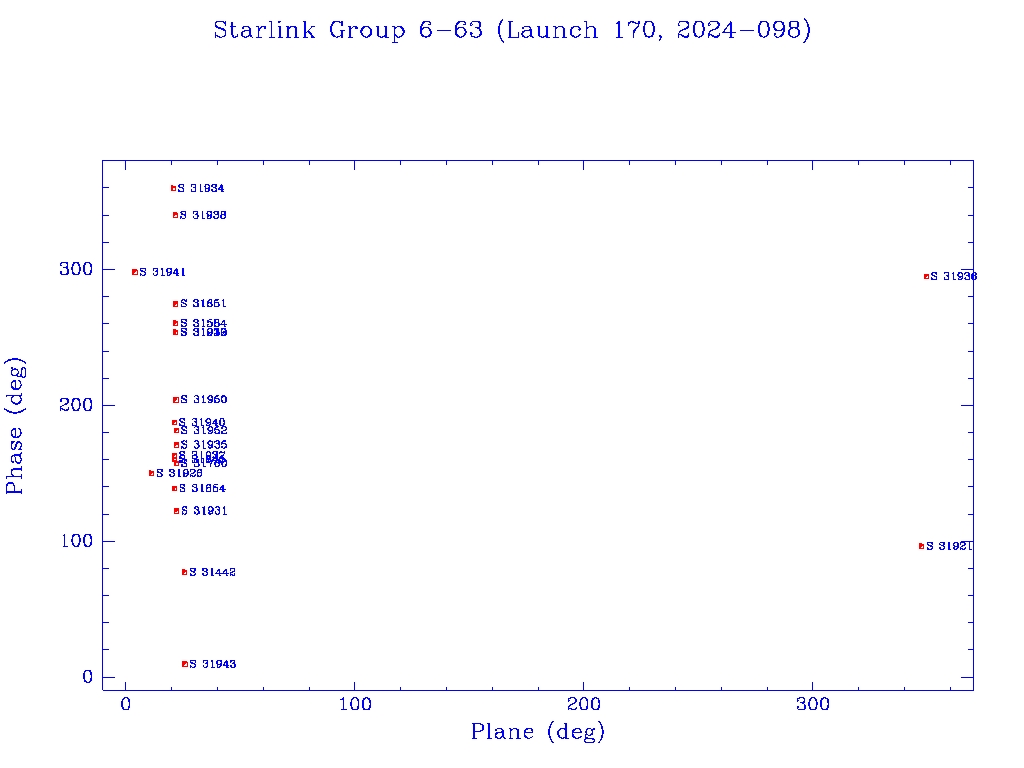This screenshot has height=768, width=1024.
Task: Select the "Plane (deg)" axis label
Action: 538,732
